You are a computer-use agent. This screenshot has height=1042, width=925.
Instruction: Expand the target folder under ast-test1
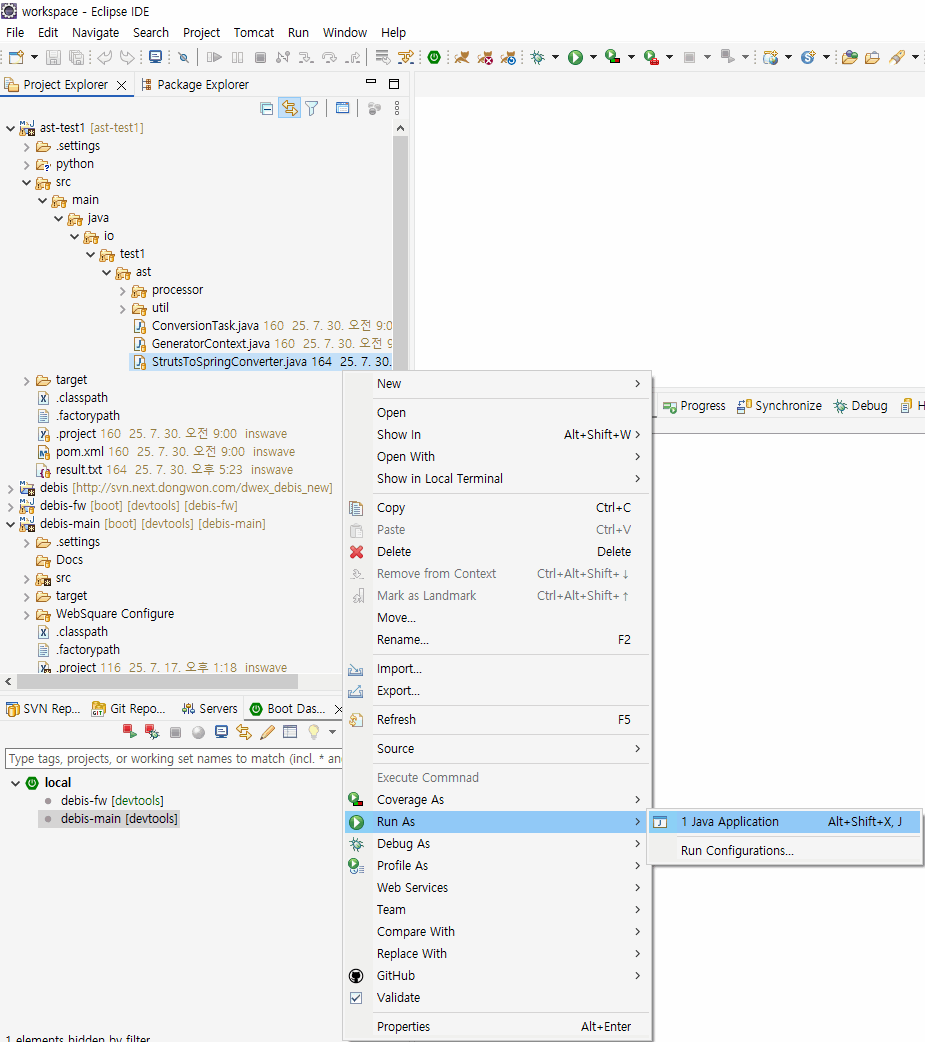tap(27, 381)
